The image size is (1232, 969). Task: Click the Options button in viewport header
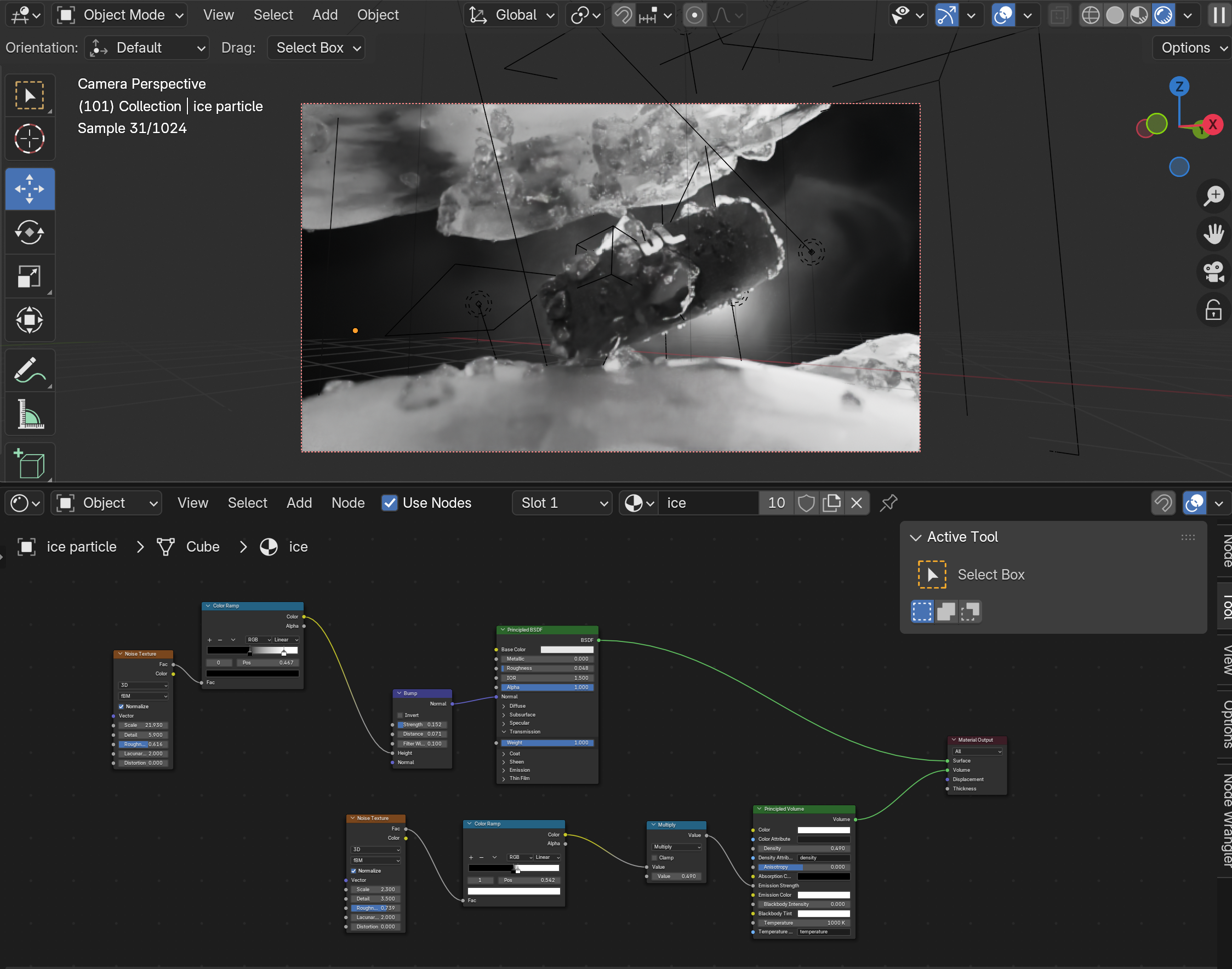[x=1191, y=48]
